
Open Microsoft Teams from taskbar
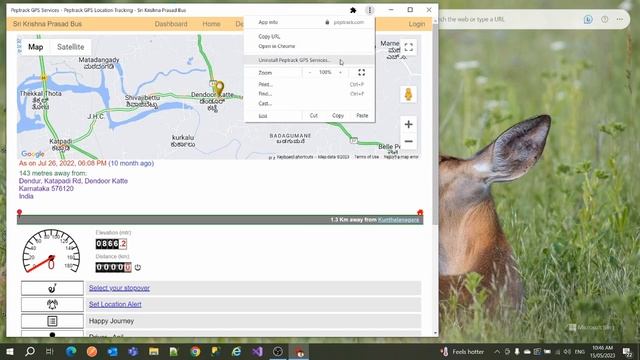click(x=133, y=351)
